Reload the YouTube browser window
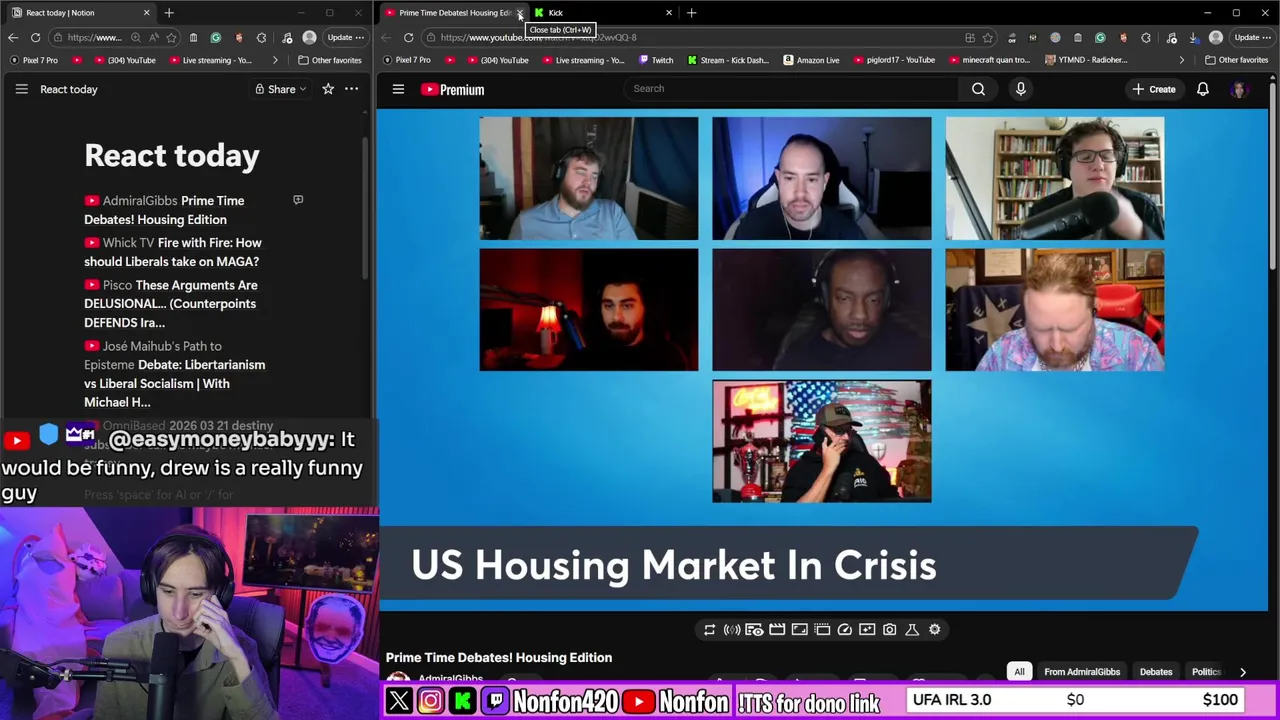This screenshot has height=720, width=1280. pos(408,37)
